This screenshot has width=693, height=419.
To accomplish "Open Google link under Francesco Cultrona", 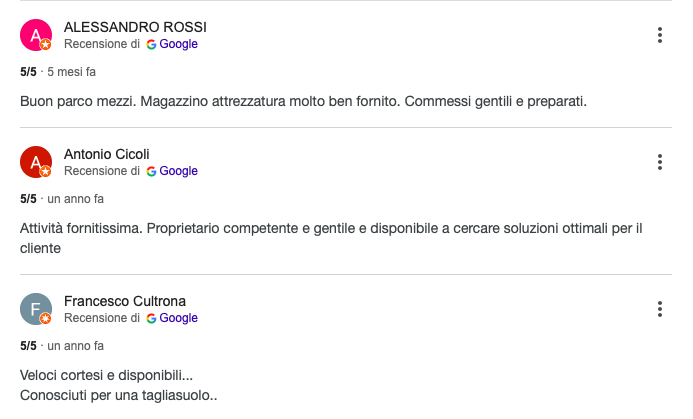I will (179, 318).
